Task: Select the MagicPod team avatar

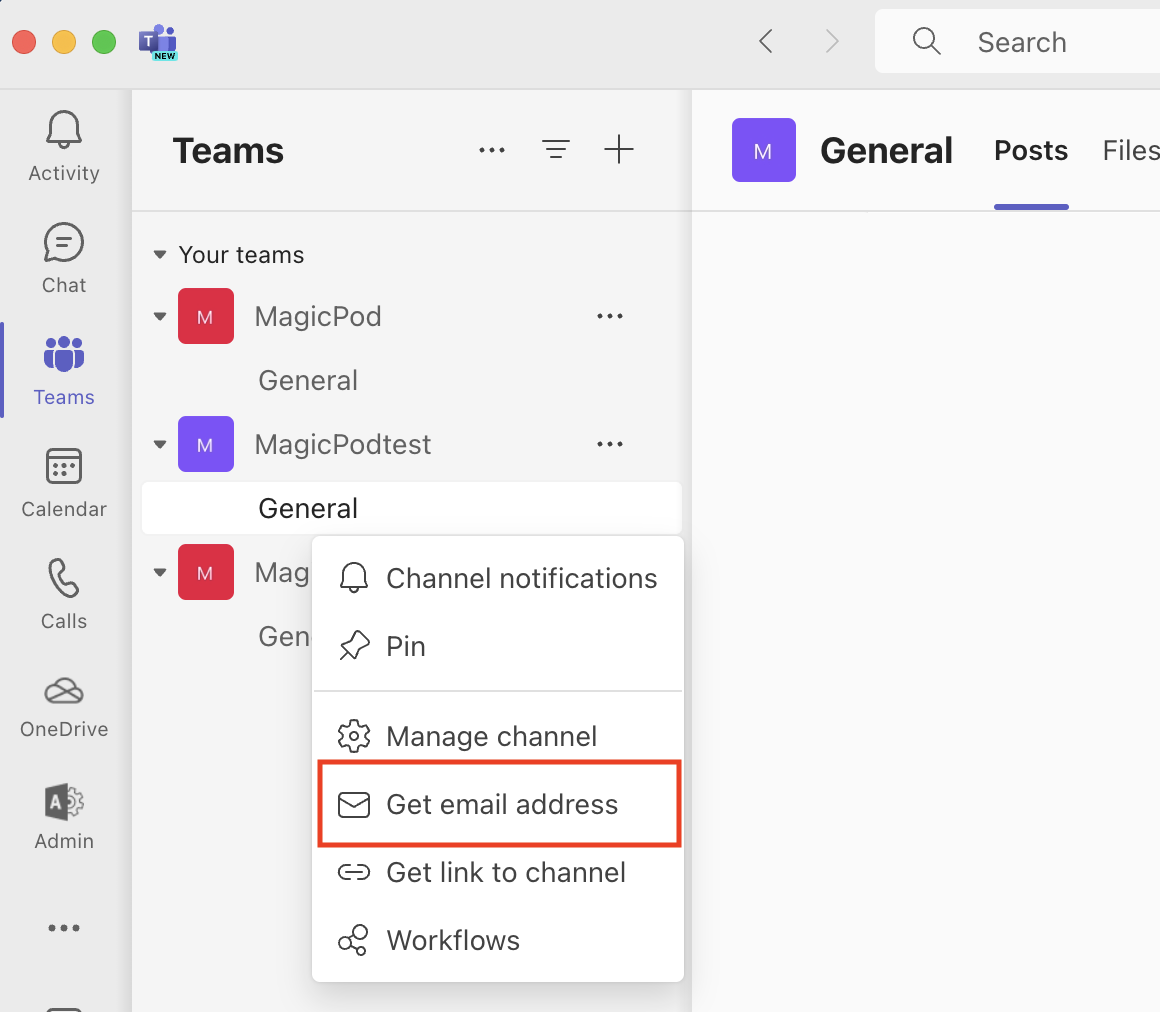Action: click(x=206, y=317)
